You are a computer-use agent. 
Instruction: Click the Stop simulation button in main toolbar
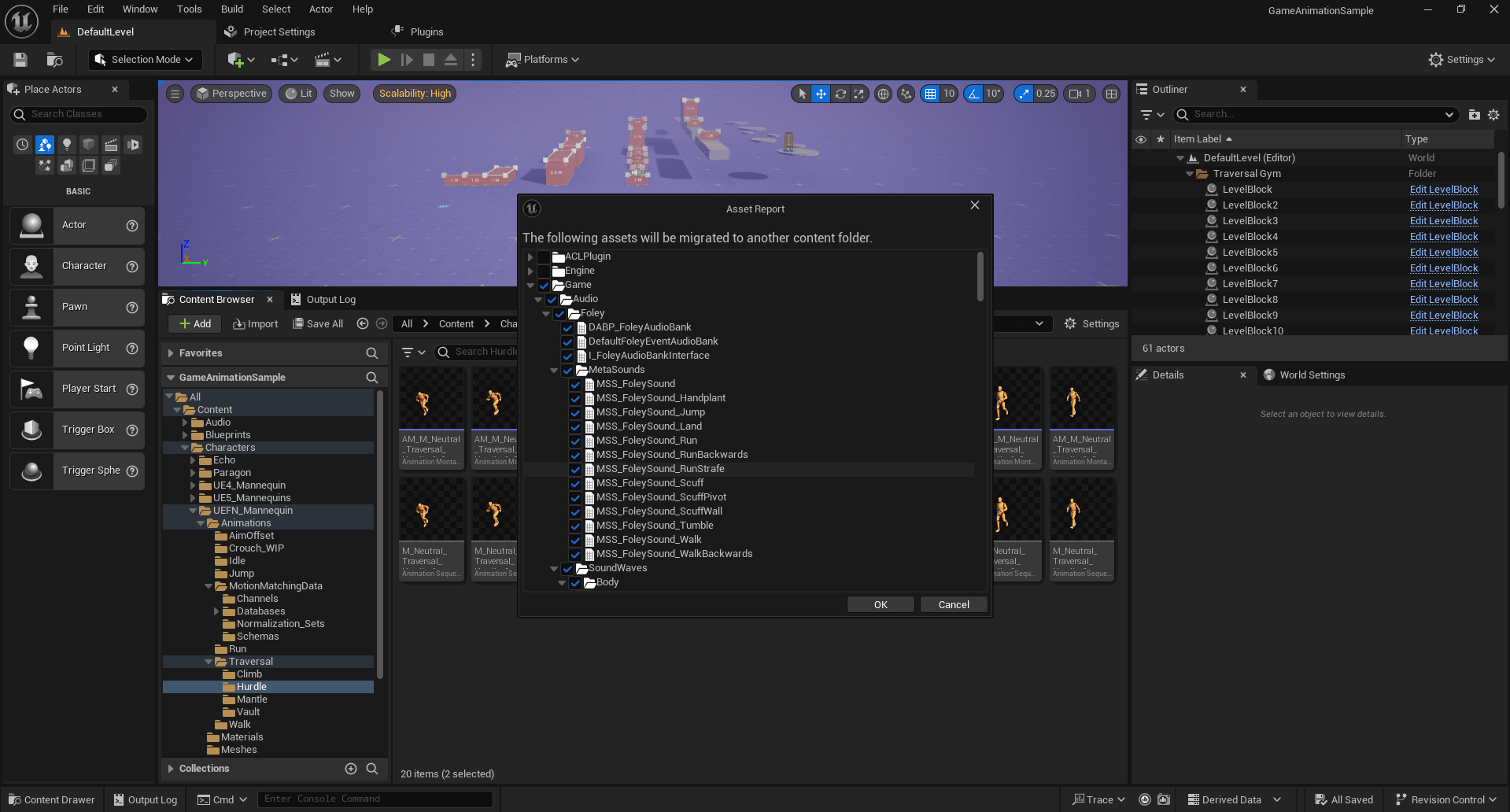click(429, 60)
